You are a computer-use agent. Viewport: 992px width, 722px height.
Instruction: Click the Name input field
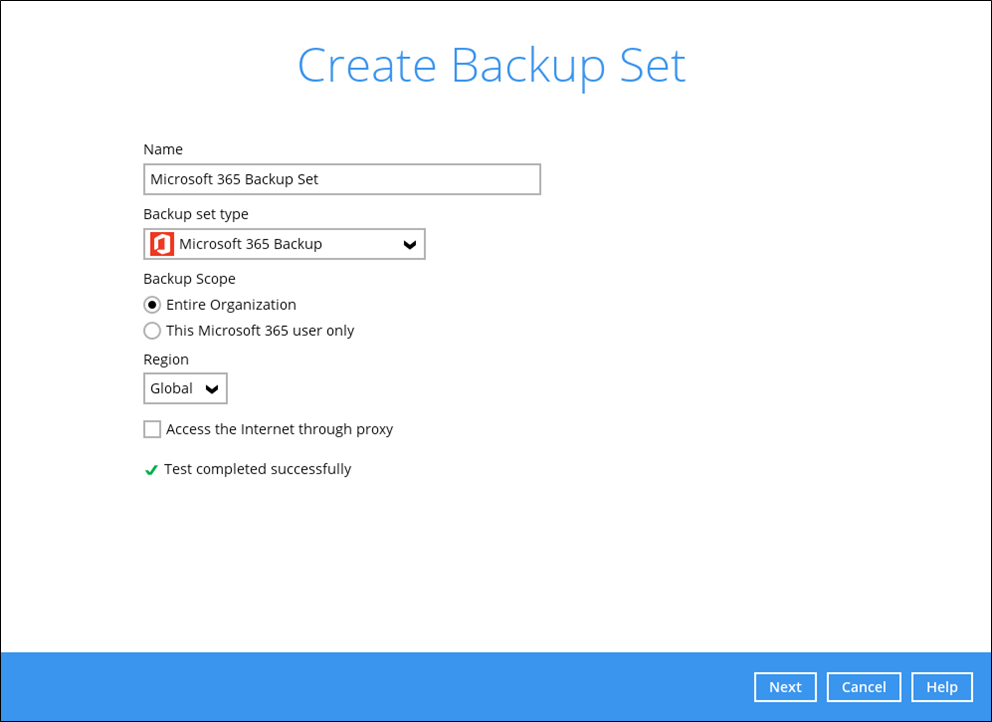coord(342,179)
